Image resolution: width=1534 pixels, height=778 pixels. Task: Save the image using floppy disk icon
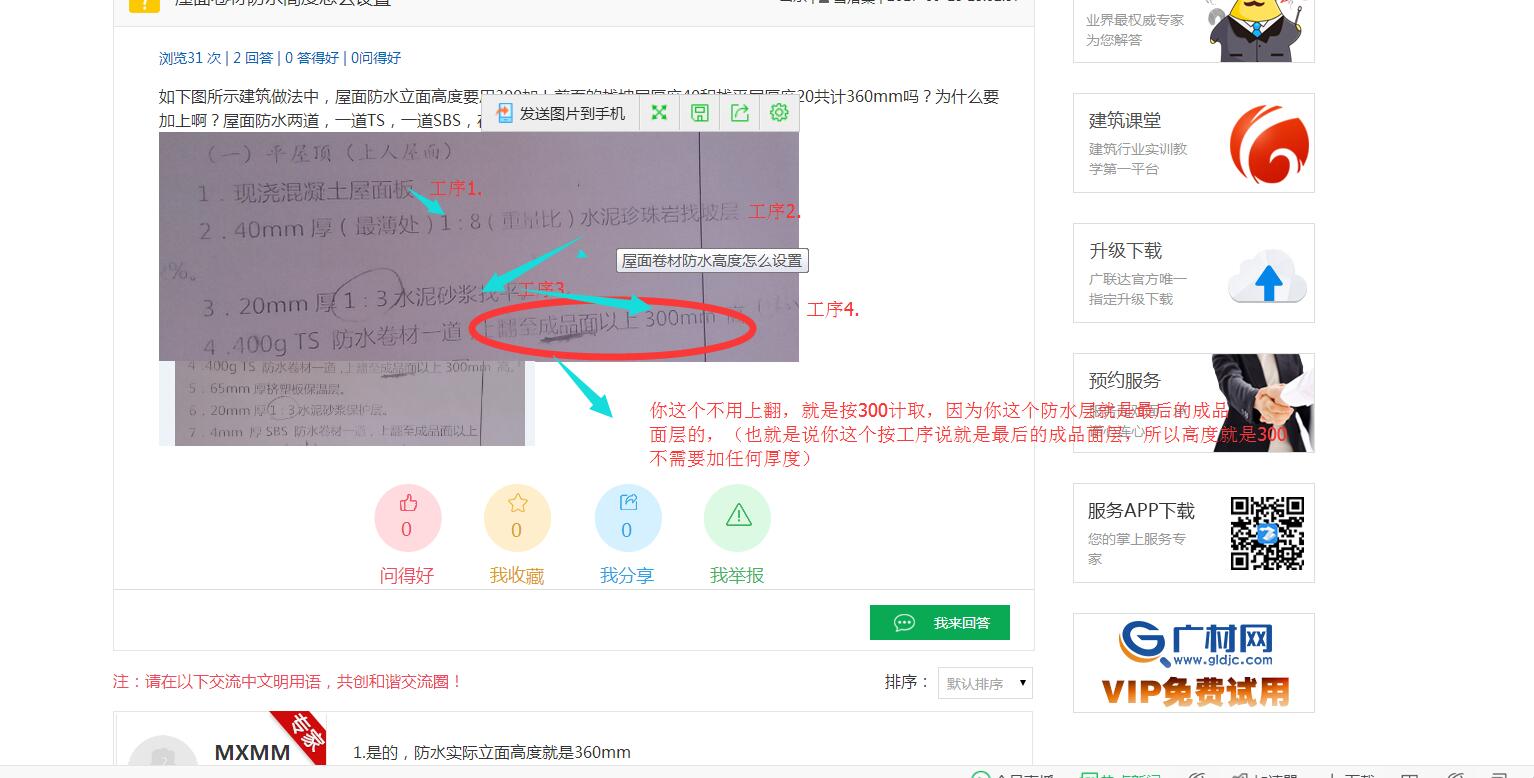point(700,113)
